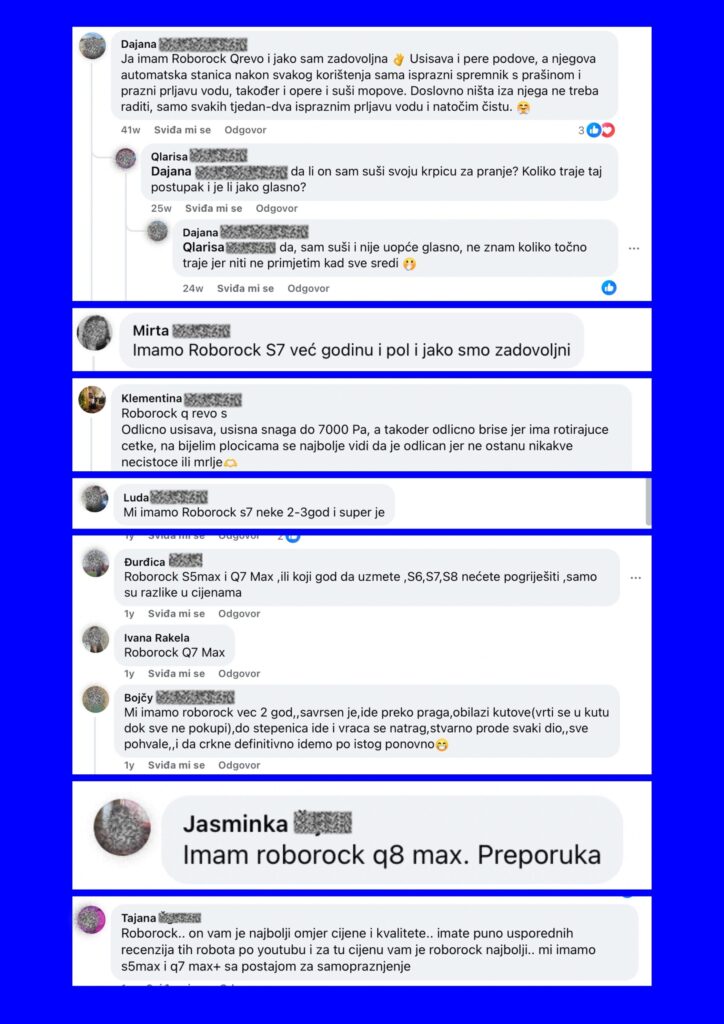Click Odgovor under Bojčy's comment
This screenshot has height=1024, width=724.
click(239, 765)
